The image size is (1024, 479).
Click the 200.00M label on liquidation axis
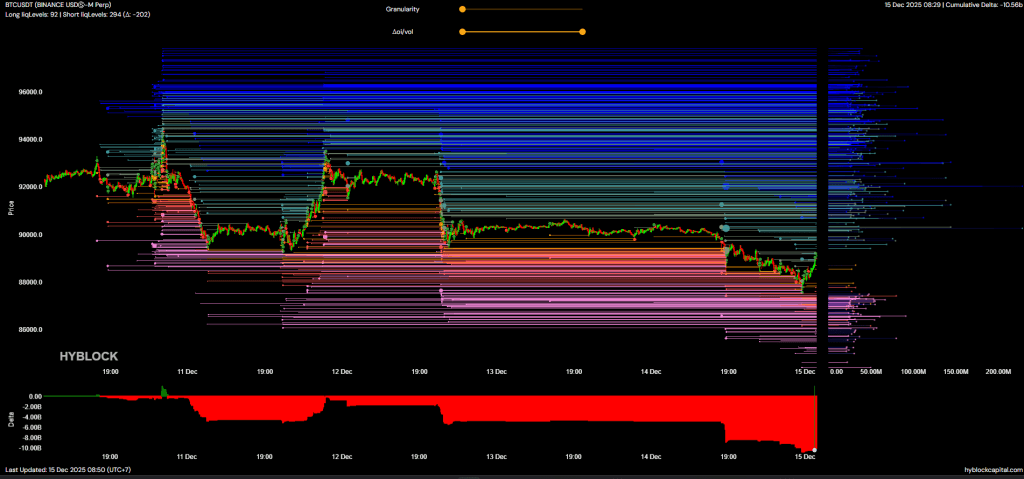997,371
